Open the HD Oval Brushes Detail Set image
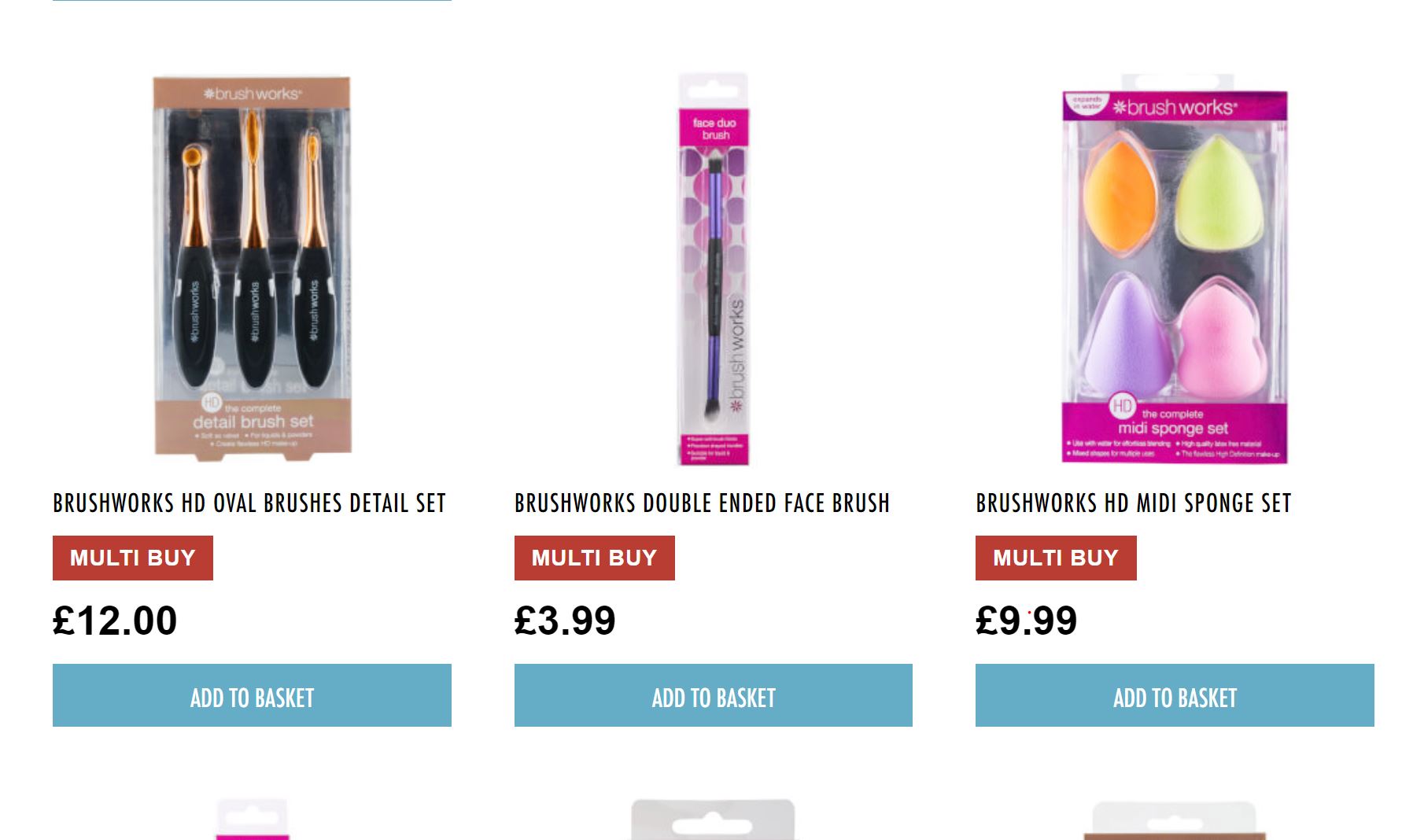Viewport: 1413px width, 840px height. click(x=252, y=267)
